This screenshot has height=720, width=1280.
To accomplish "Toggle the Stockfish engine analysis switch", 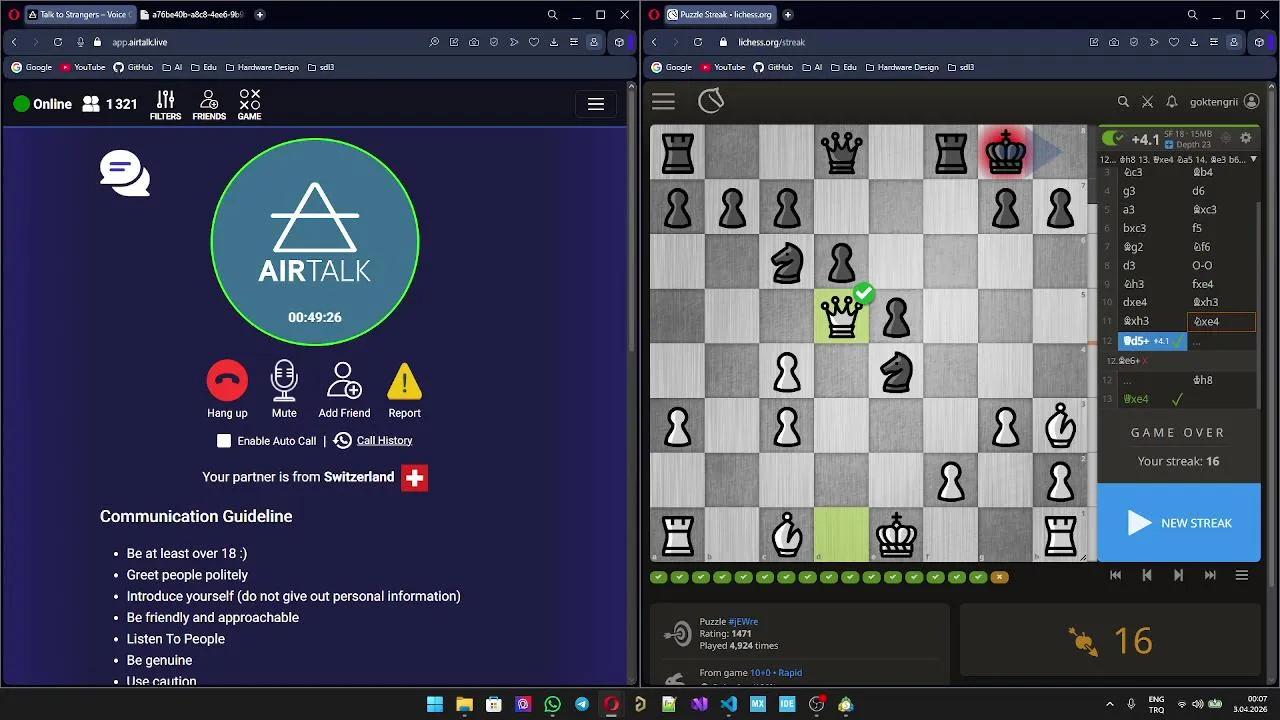I will 1113,138.
